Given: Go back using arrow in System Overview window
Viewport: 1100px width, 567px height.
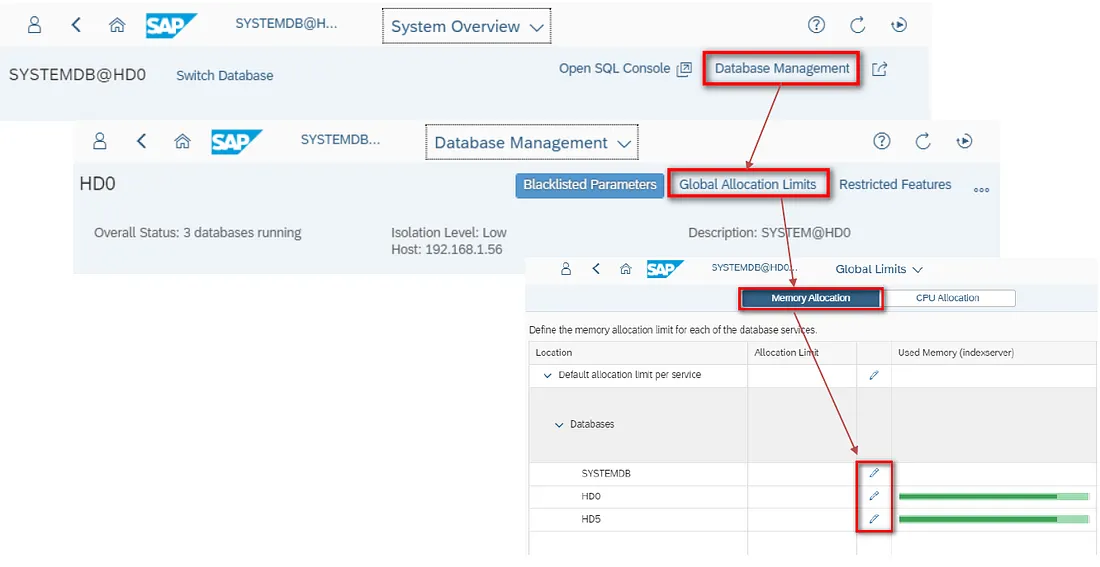Looking at the screenshot, I should 76,25.
